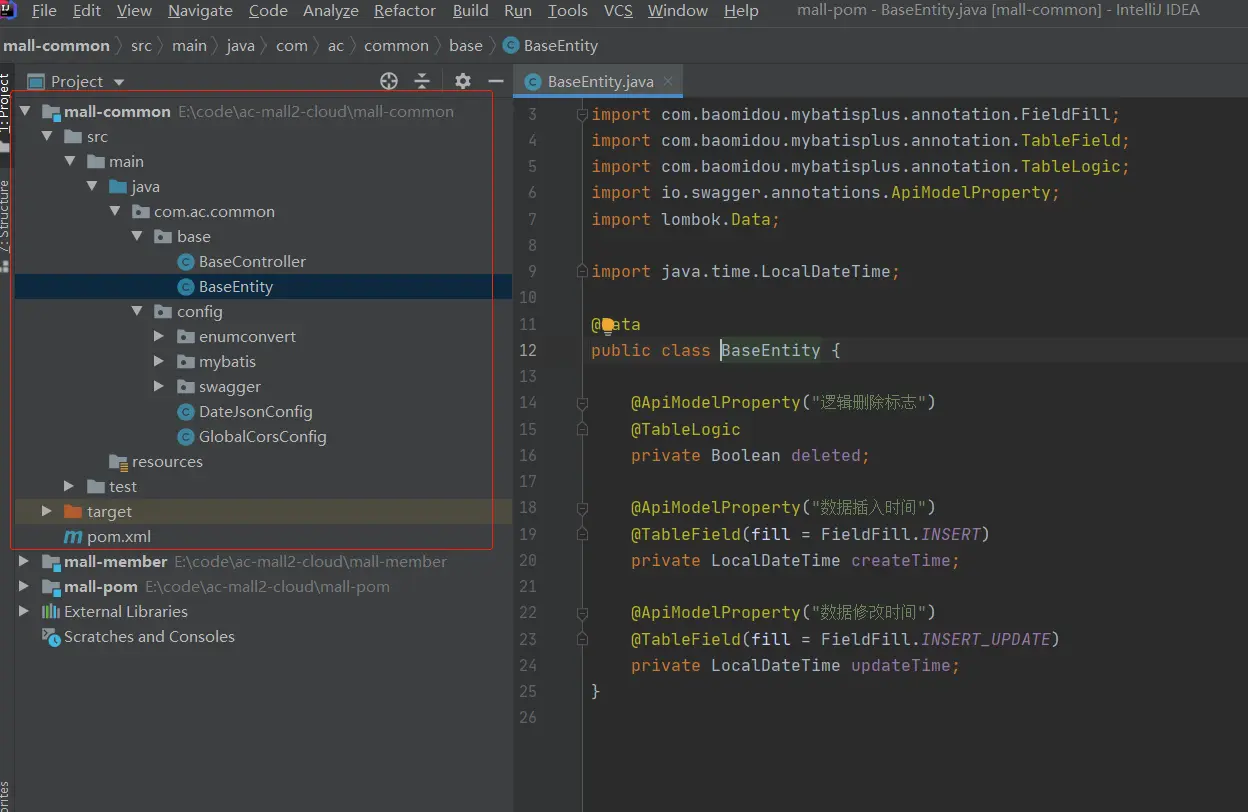Expand the target folder
1248x812 pixels.
(47, 512)
